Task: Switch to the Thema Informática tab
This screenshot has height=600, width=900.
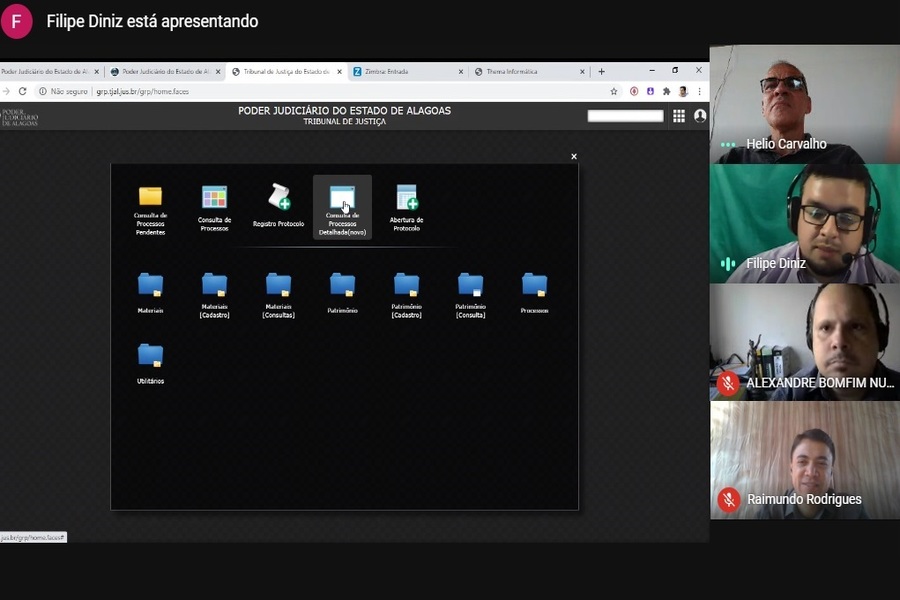Action: click(x=525, y=72)
